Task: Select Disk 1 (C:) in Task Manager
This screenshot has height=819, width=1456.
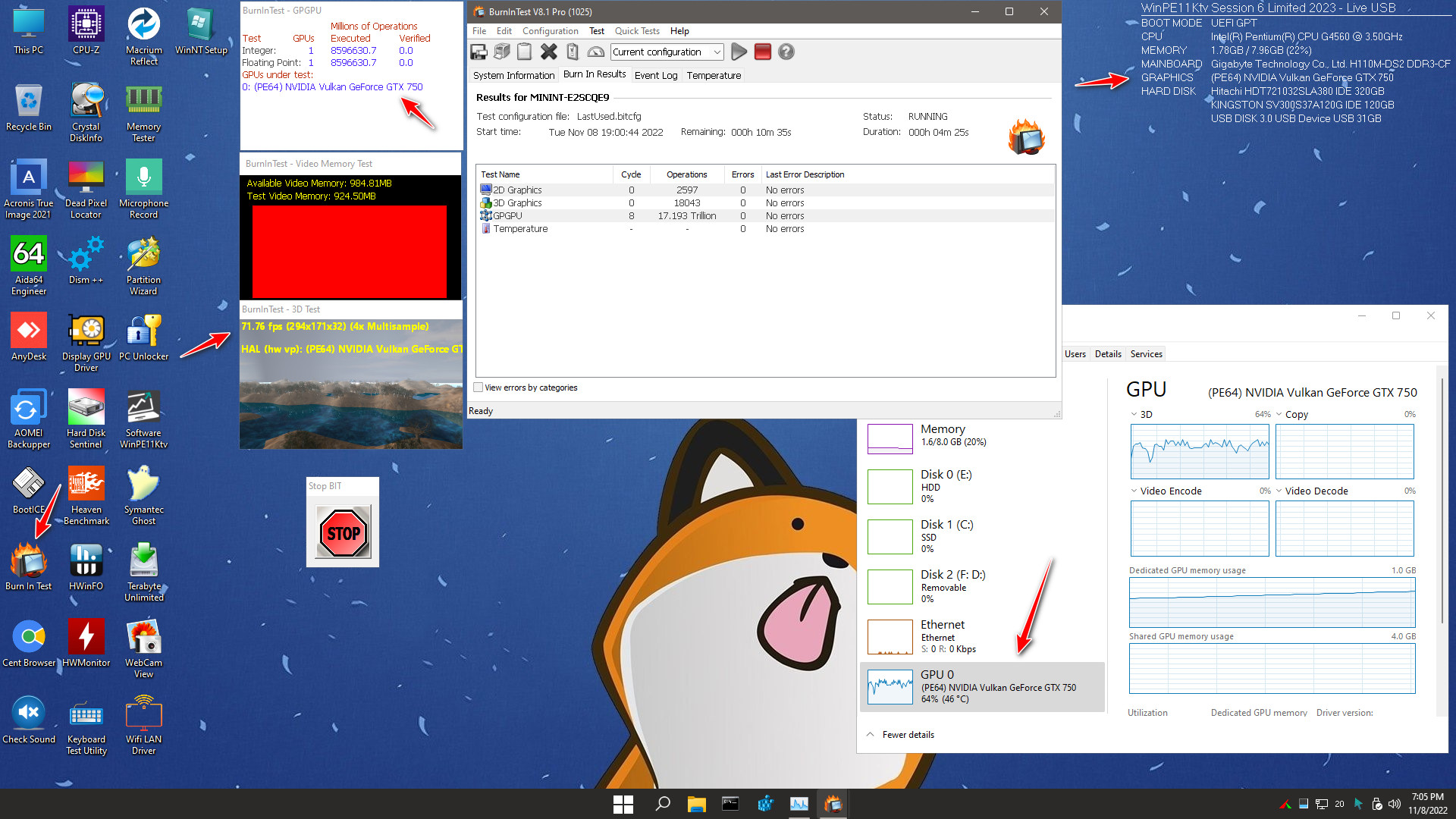Action: (x=982, y=536)
